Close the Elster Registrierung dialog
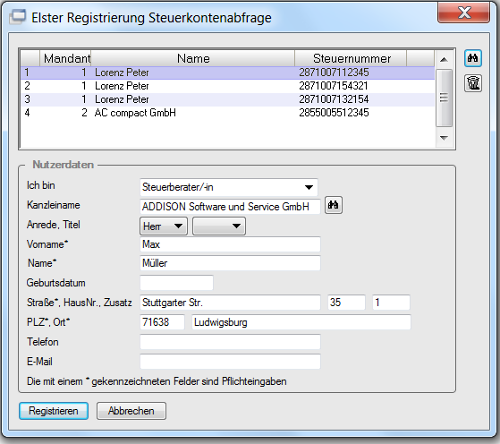The height and width of the screenshot is (444, 500). click(x=464, y=13)
